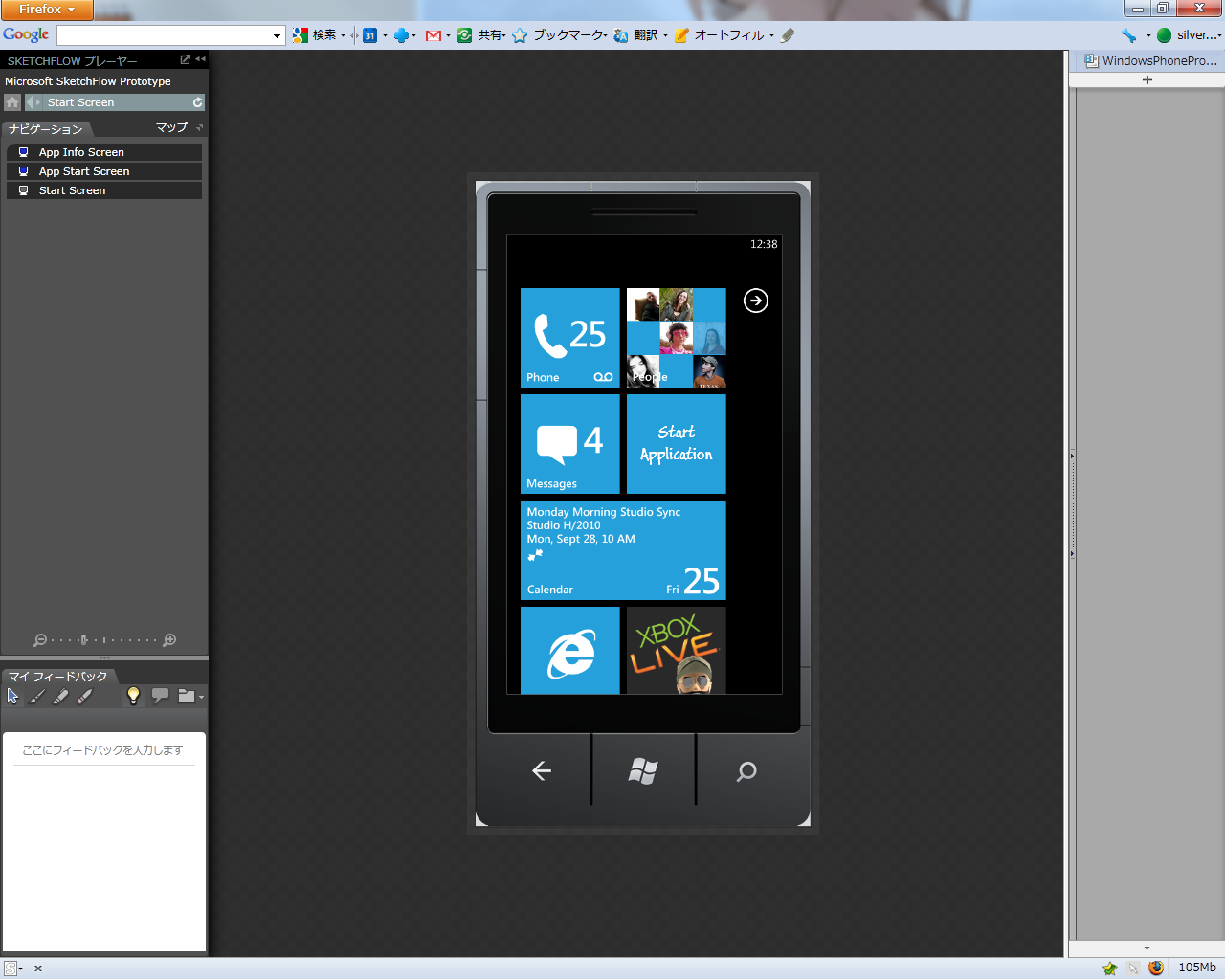
Task: Select the pointer selection tool
Action: 12,697
